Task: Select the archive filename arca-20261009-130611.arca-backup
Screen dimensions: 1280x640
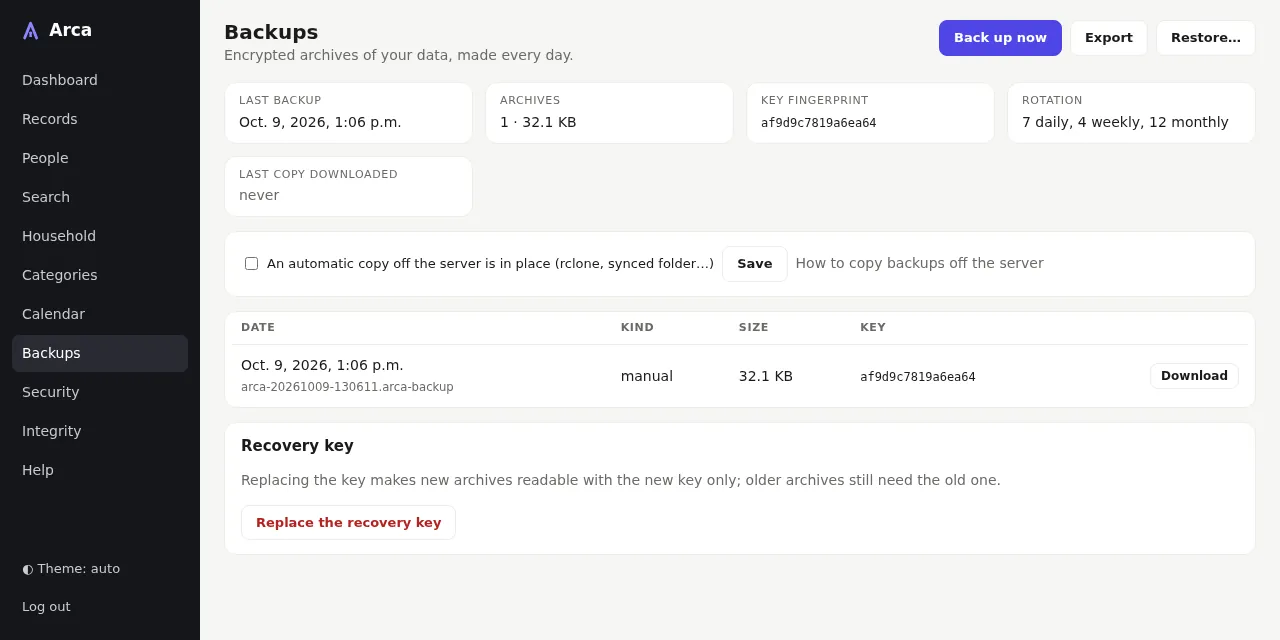Action: pos(347,387)
